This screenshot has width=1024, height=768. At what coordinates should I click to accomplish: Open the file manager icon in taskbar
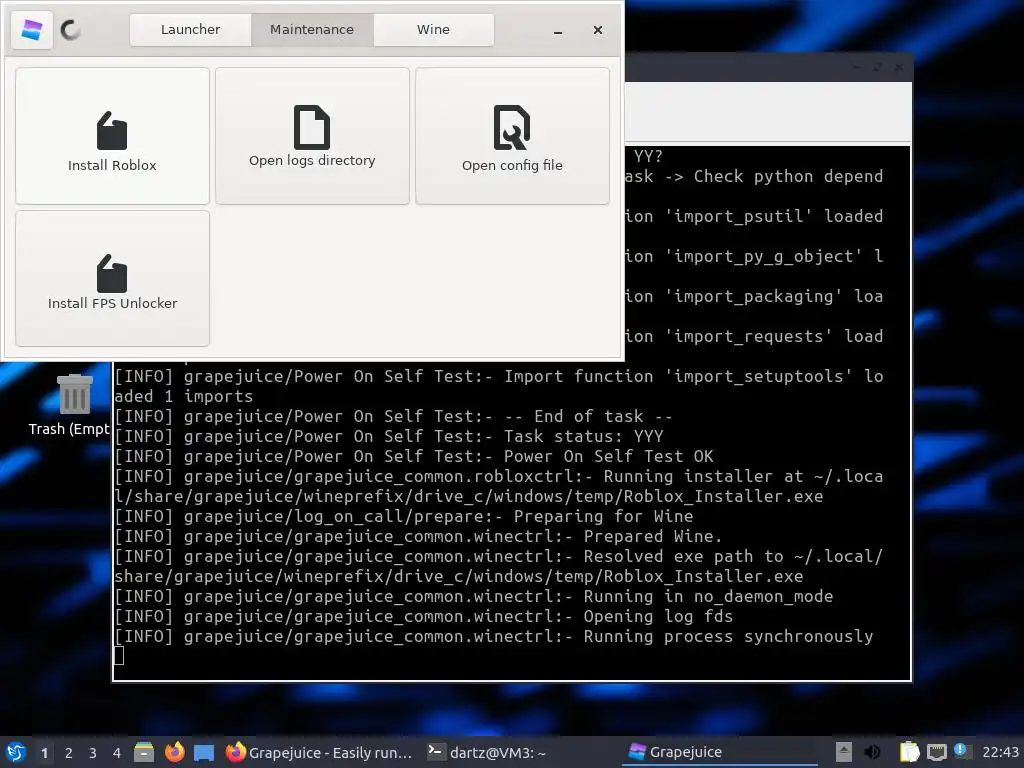coord(144,752)
